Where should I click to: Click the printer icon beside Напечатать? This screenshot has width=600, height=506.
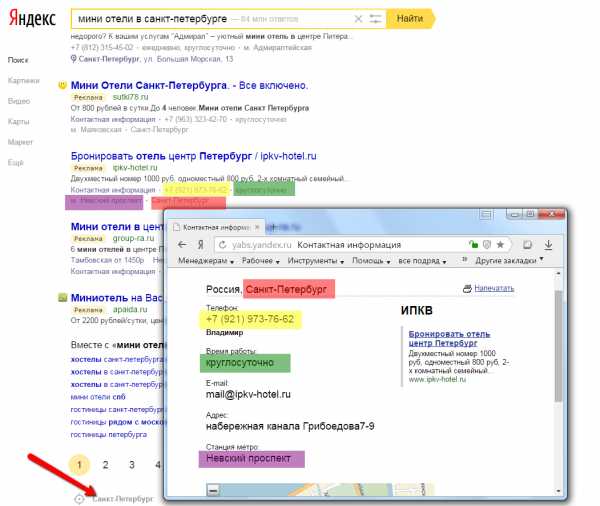(x=467, y=289)
